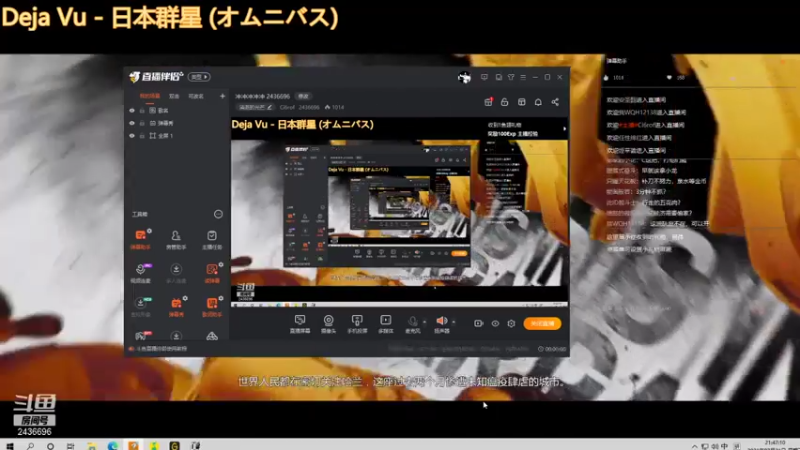Click the orange start-stream button

click(x=542, y=323)
